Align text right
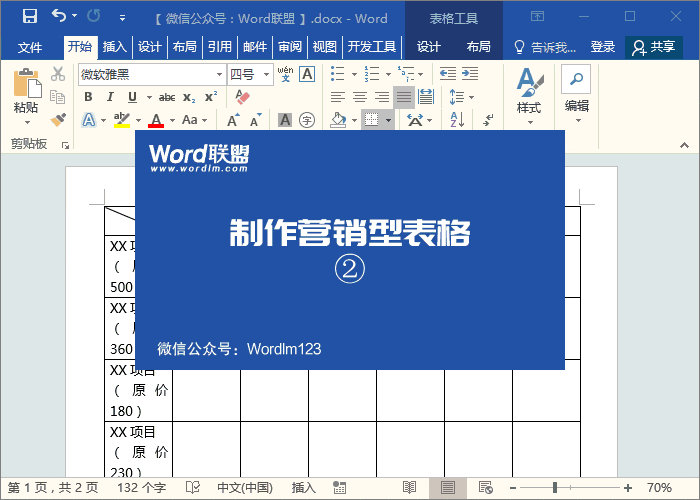 382,97
